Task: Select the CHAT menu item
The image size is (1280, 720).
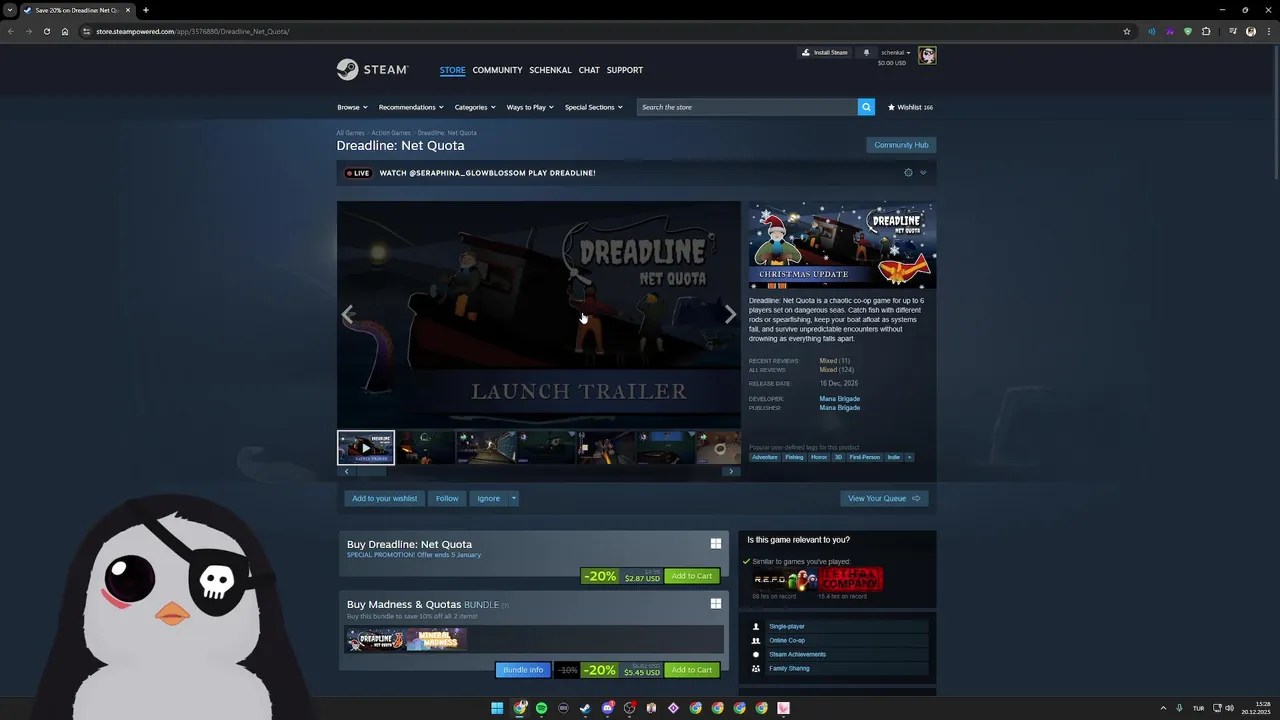Action: [x=589, y=70]
